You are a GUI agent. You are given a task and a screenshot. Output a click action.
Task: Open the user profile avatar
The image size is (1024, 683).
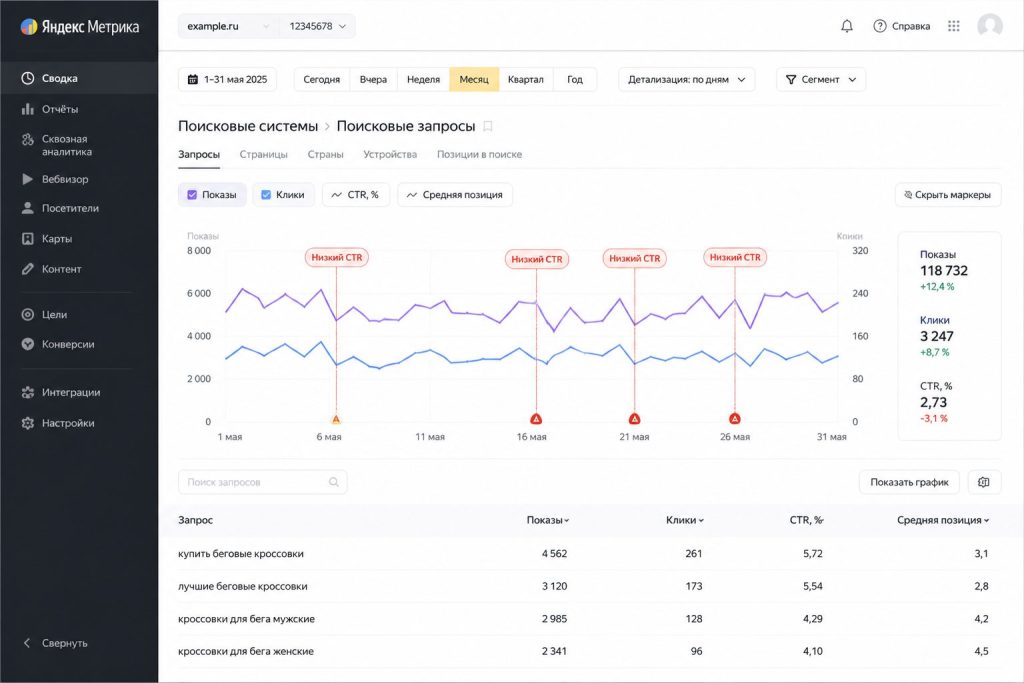click(x=989, y=26)
